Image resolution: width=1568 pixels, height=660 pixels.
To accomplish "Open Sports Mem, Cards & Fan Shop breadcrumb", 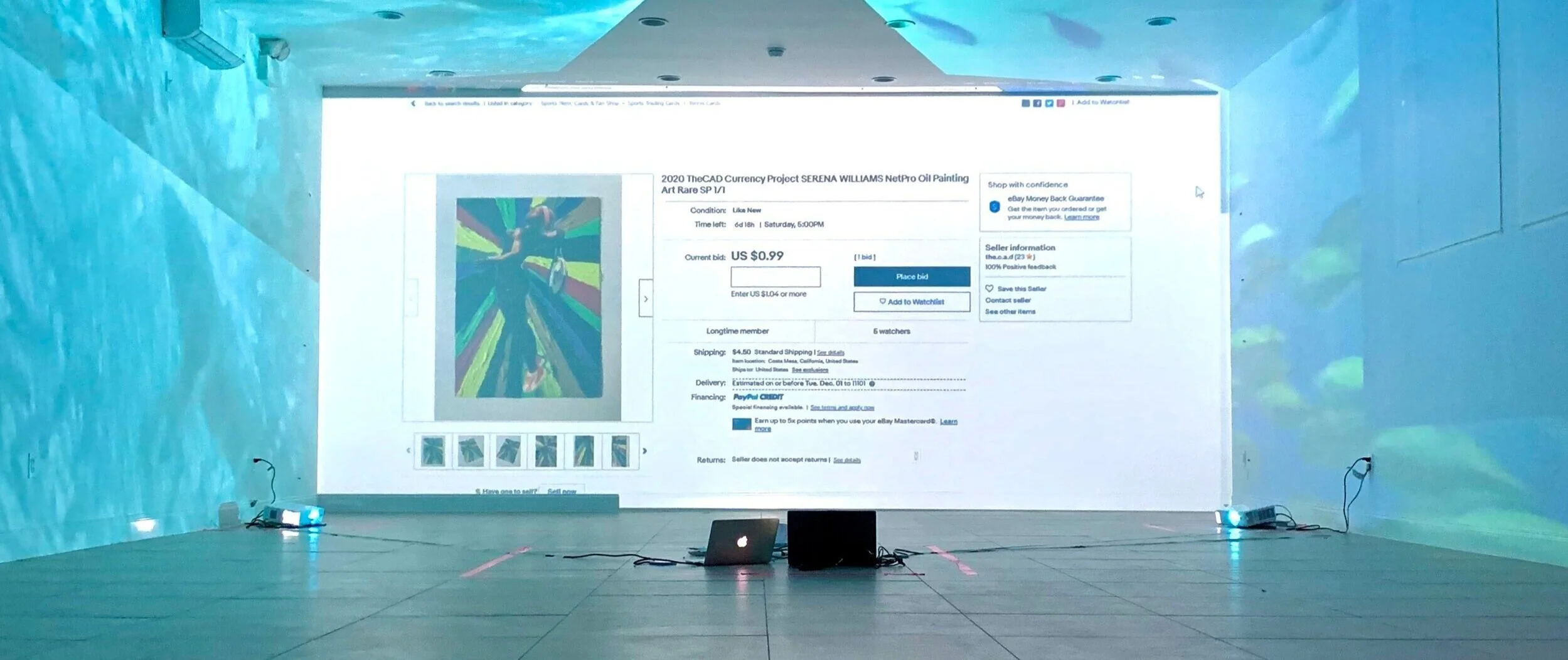I will pyautogui.click(x=580, y=104).
